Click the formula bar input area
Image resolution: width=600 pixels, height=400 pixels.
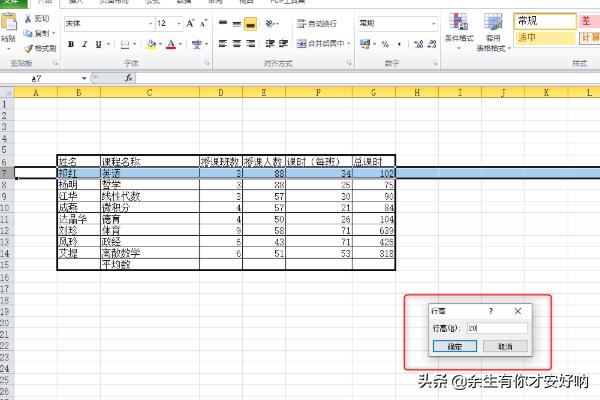367,78
